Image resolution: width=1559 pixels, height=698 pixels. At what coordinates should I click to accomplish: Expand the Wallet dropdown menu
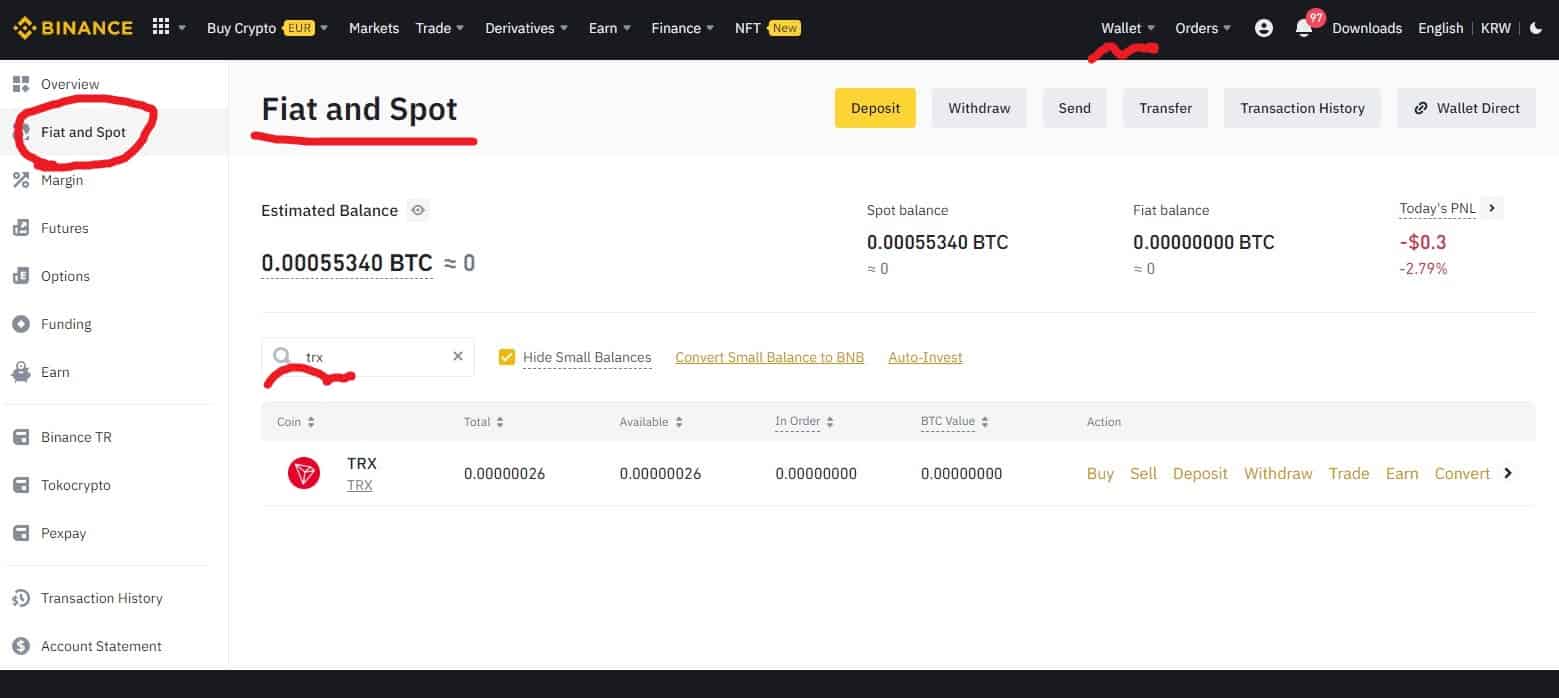coord(1128,28)
